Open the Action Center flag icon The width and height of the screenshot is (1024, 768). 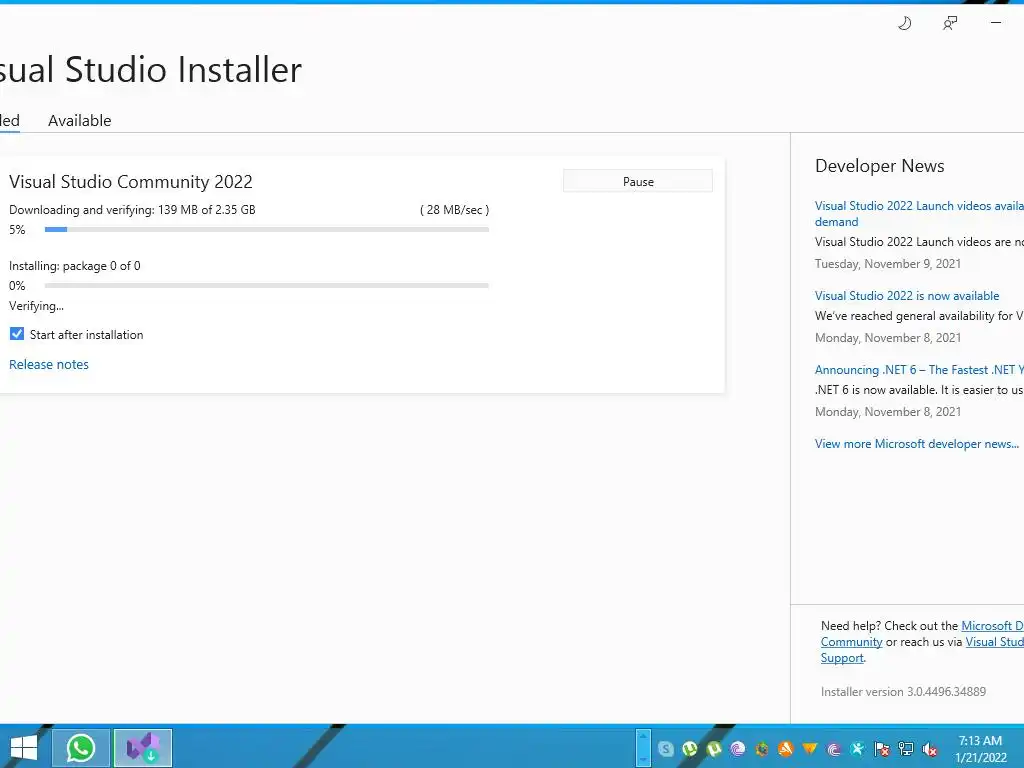point(882,749)
